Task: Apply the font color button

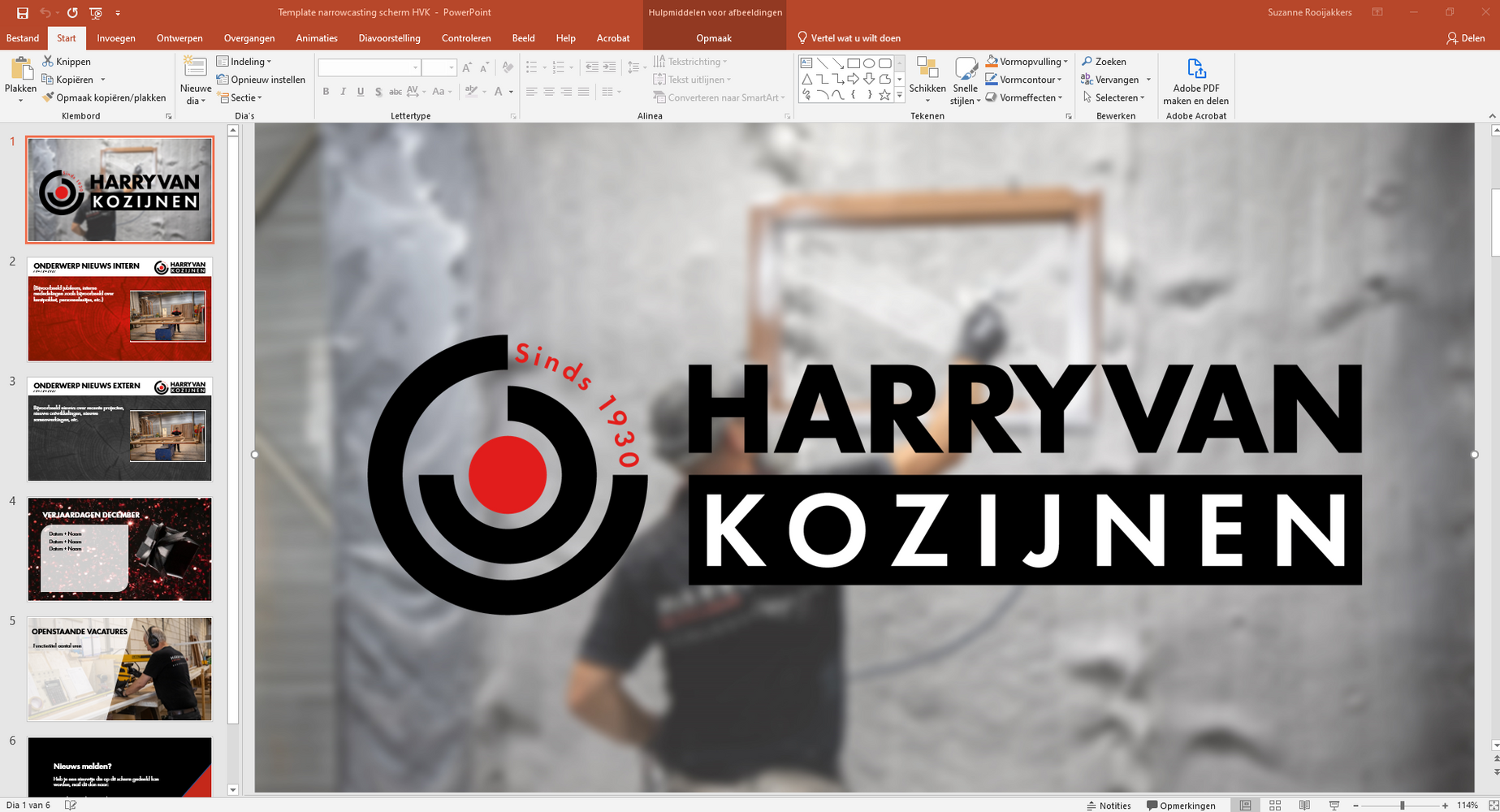Action: (499, 92)
